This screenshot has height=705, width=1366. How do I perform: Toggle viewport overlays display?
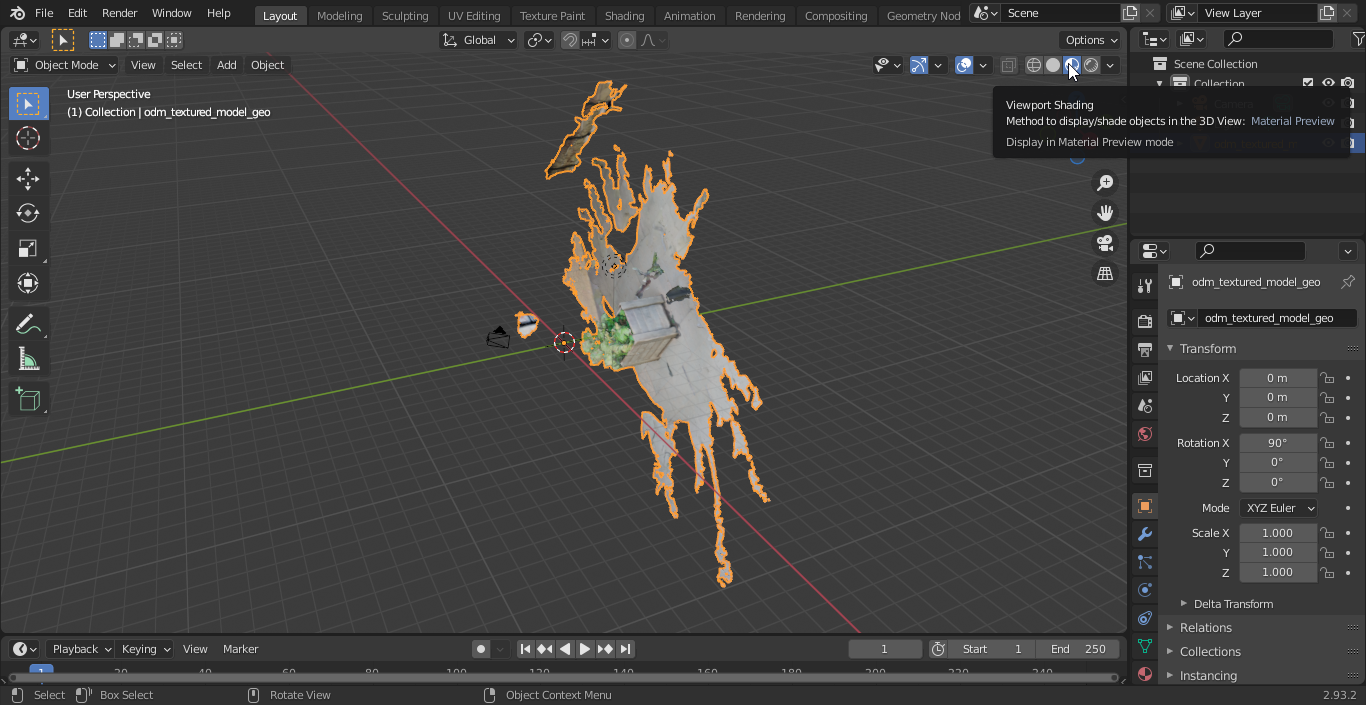964,65
